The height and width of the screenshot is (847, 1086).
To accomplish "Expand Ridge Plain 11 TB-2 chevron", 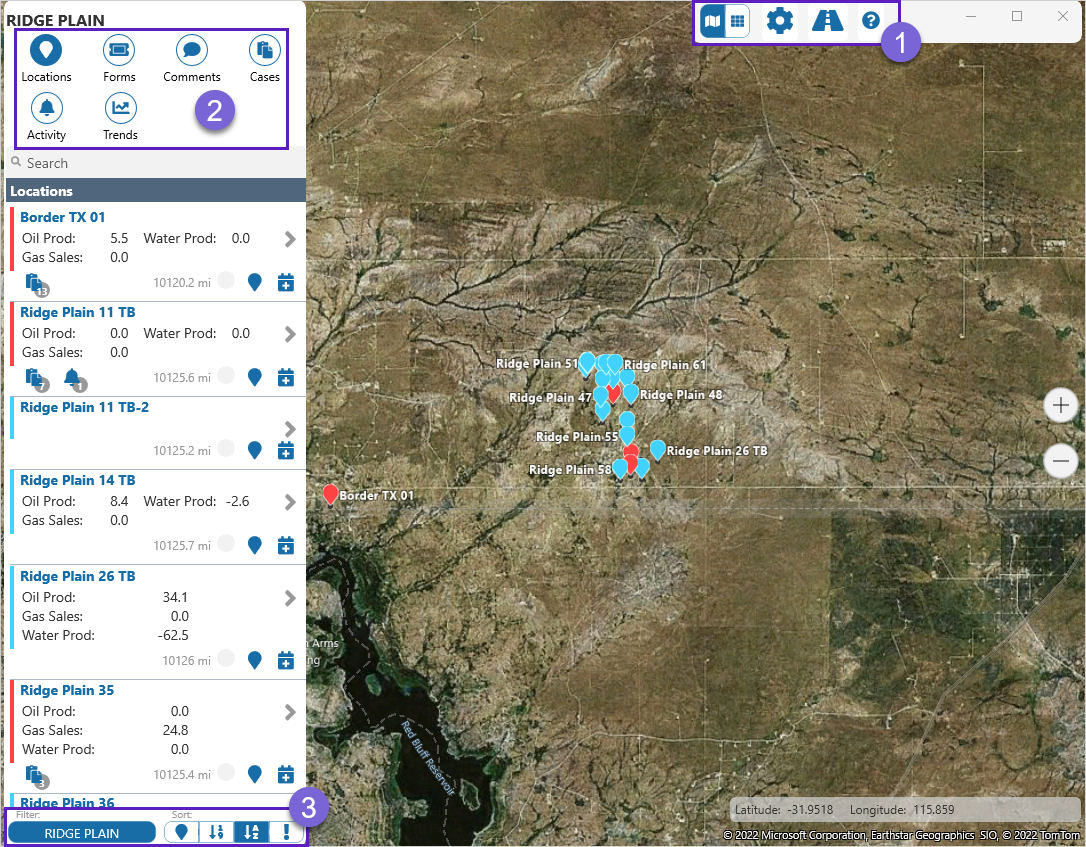I will (290, 428).
